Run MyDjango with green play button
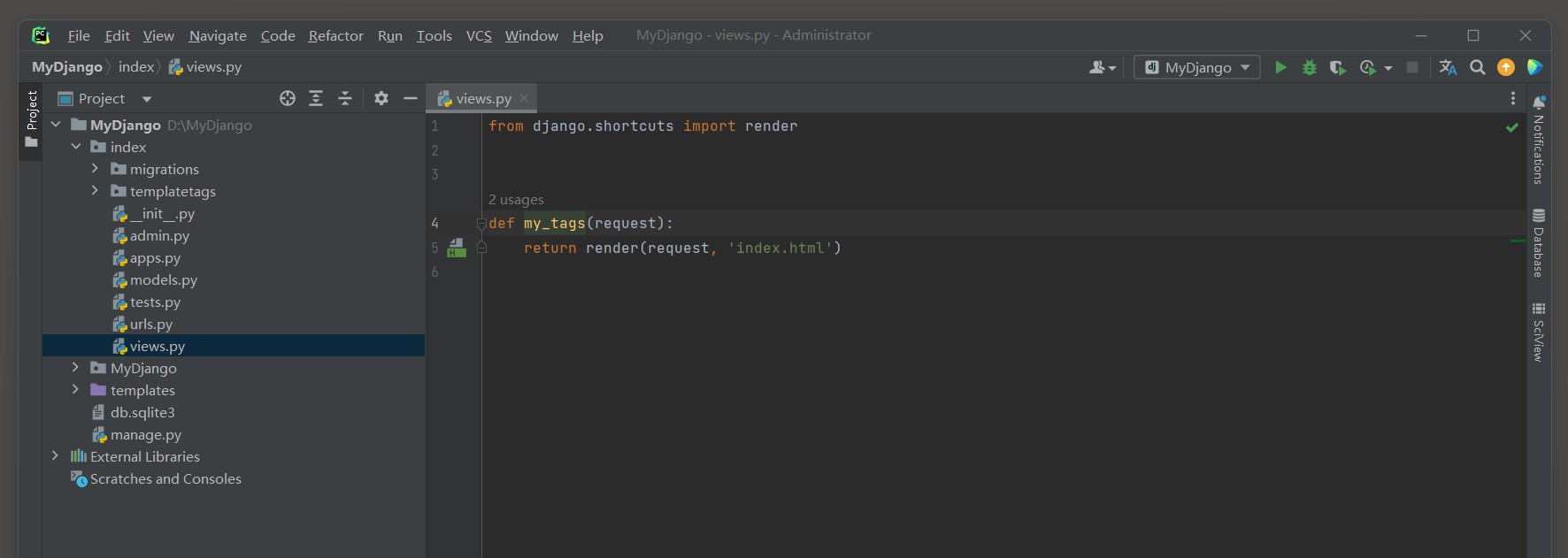Viewport: 1568px width, 558px height. (x=1280, y=67)
